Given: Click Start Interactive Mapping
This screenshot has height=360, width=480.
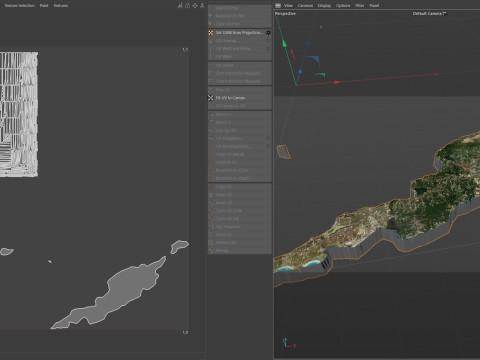Looking at the screenshot, I should 240,73.
